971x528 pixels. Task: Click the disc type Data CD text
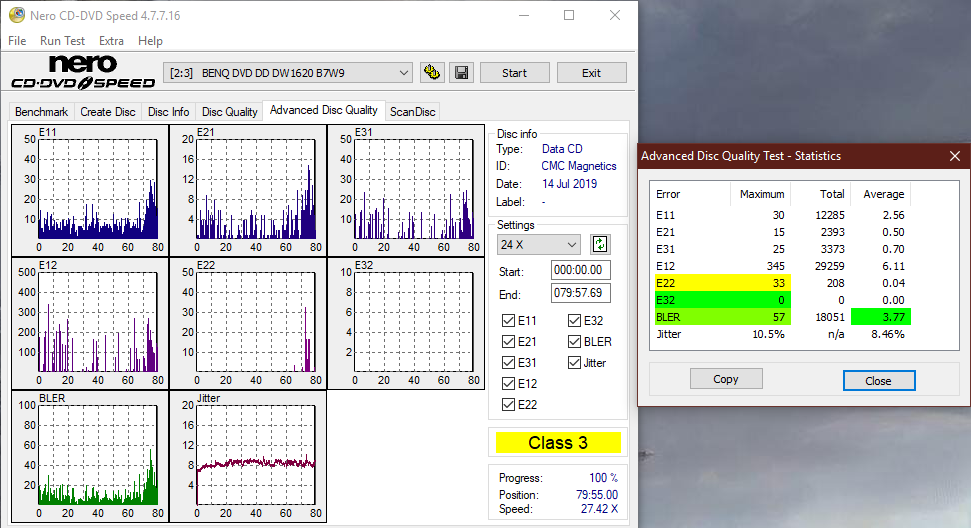562,149
